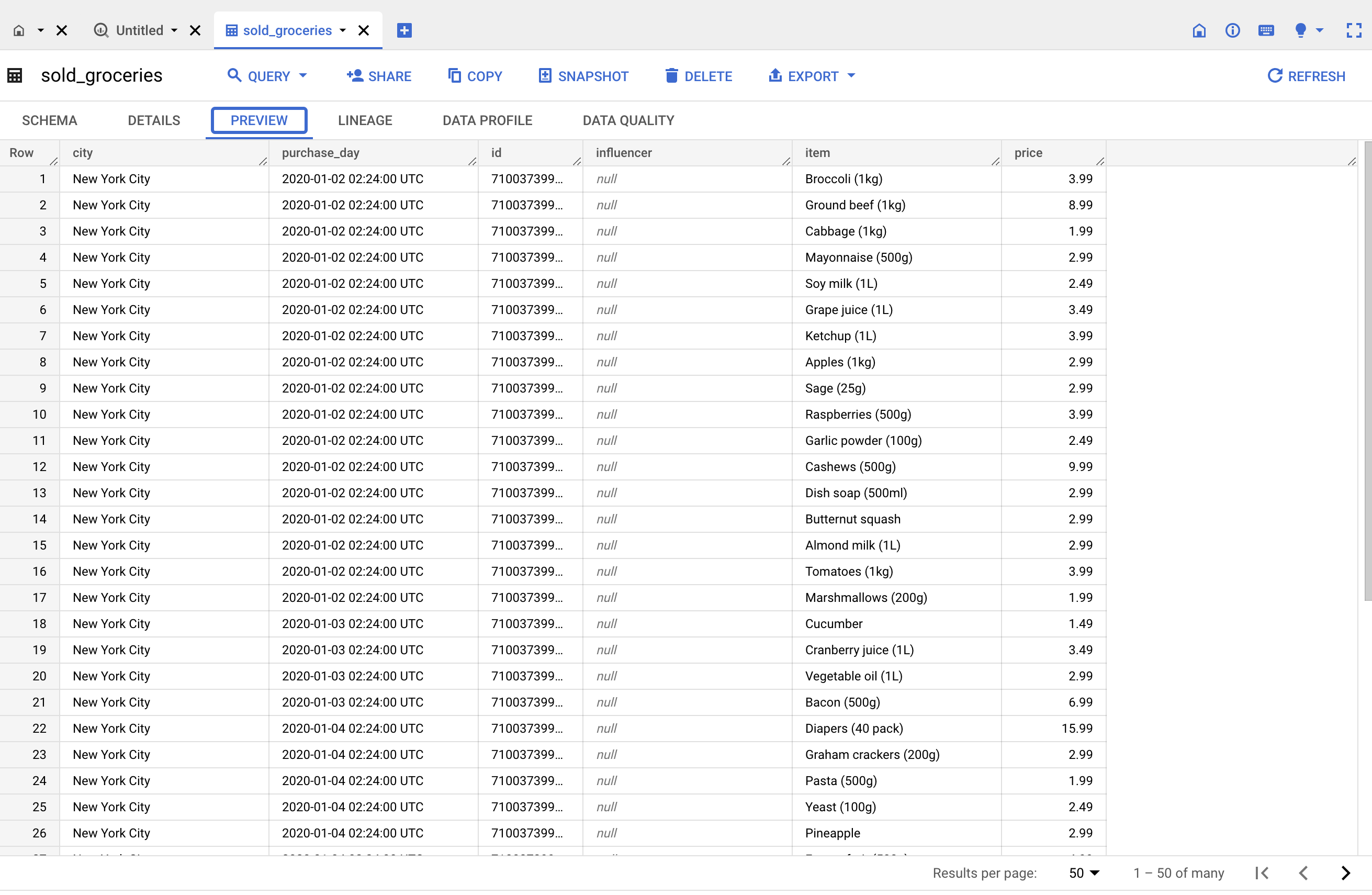The width and height of the screenshot is (1372, 895).
Task: Open a new tab with the plus icon
Action: coord(404,30)
